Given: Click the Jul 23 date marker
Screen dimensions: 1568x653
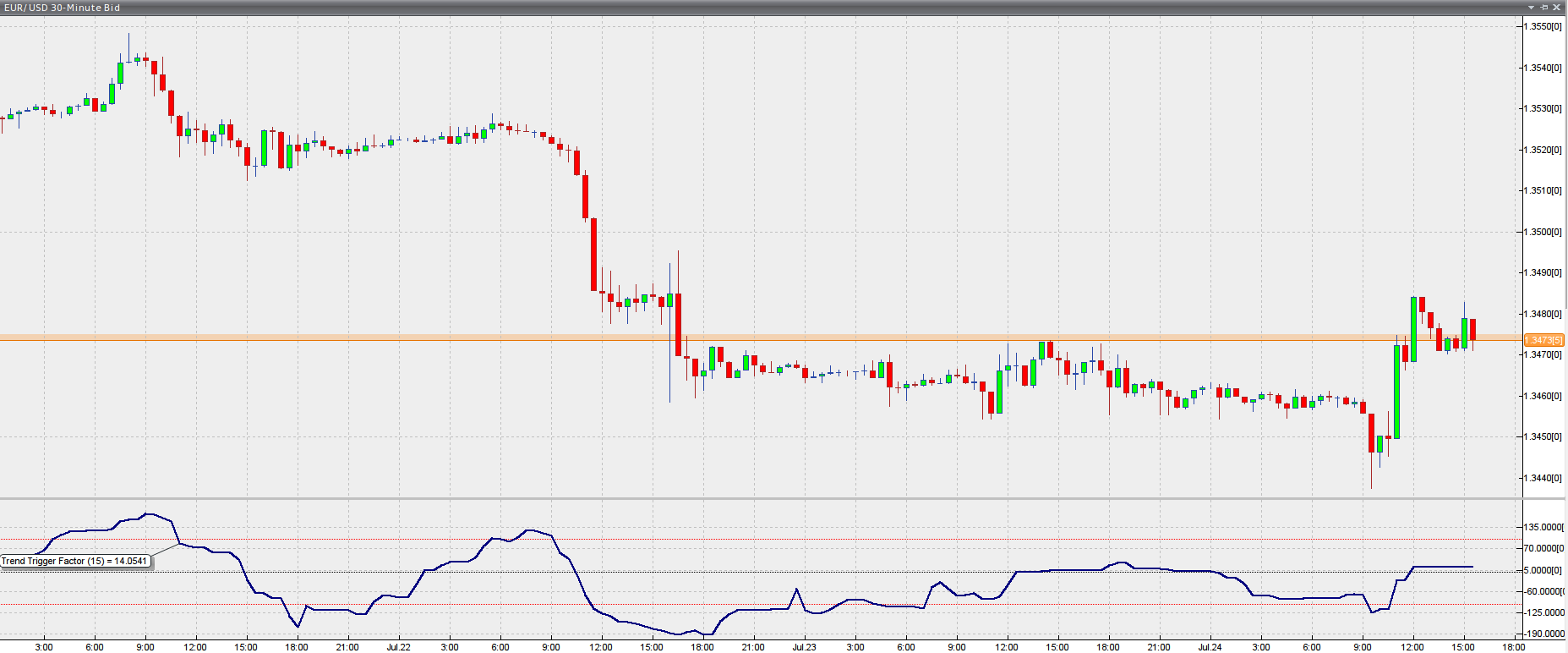Looking at the screenshot, I should [804, 647].
